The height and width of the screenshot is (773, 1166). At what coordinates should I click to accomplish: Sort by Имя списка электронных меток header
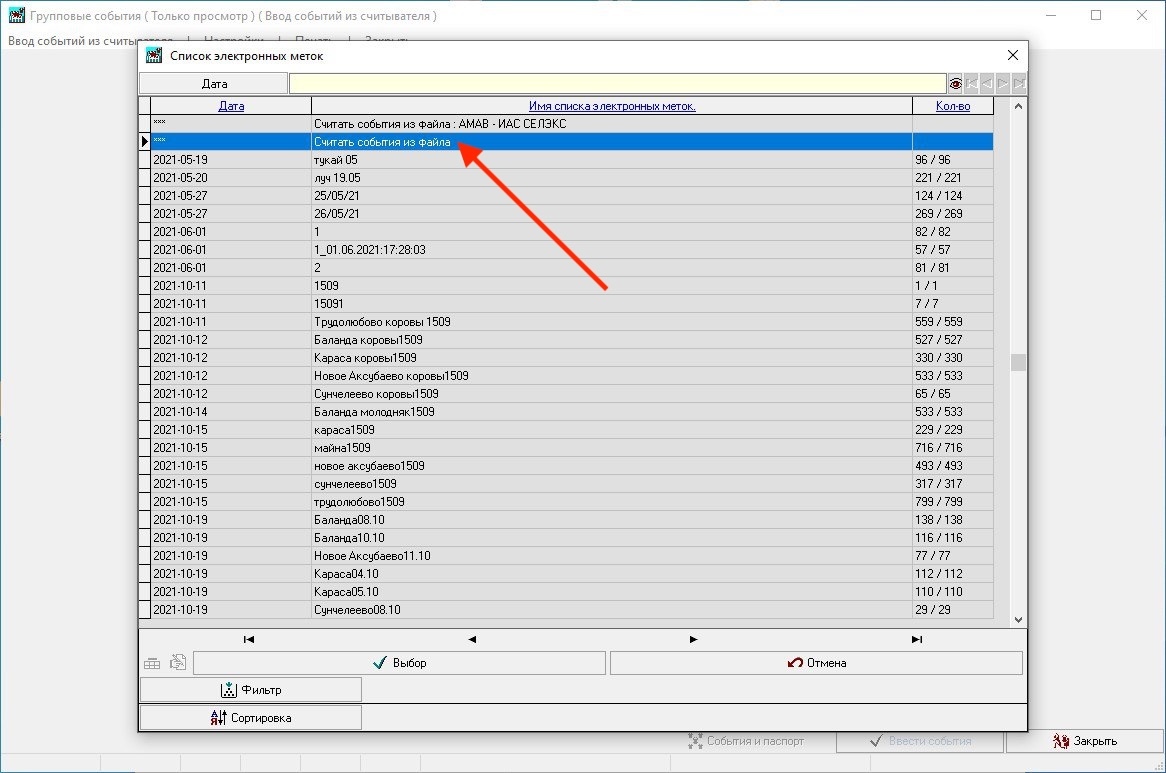click(612, 106)
